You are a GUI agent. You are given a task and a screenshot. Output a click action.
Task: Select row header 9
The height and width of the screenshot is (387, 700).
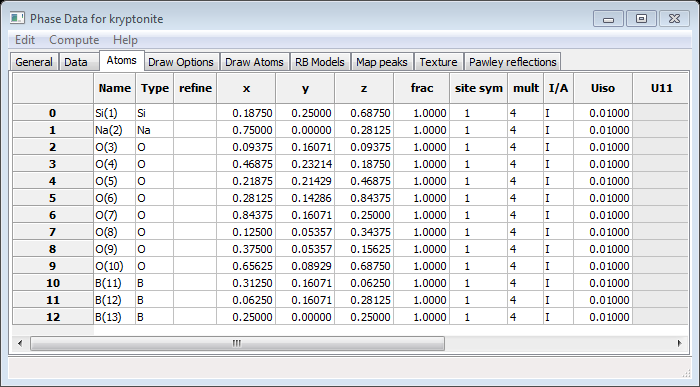(53, 266)
